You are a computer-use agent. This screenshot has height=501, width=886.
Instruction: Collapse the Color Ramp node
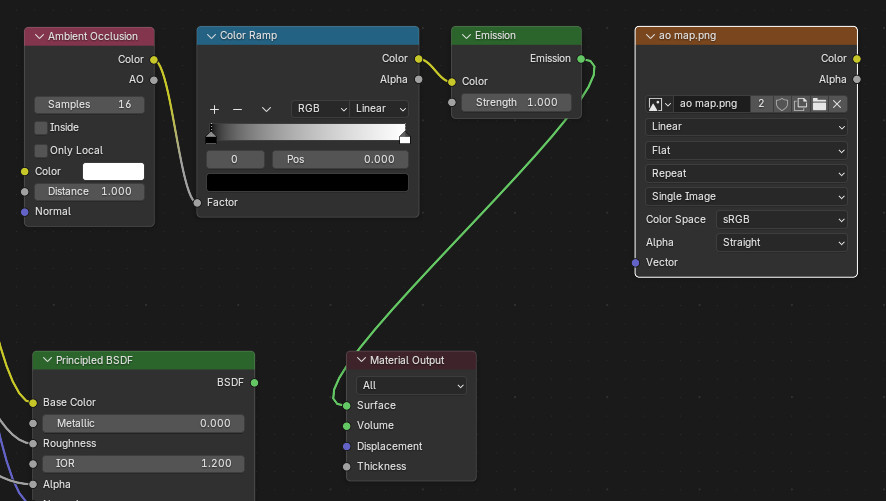click(211, 36)
